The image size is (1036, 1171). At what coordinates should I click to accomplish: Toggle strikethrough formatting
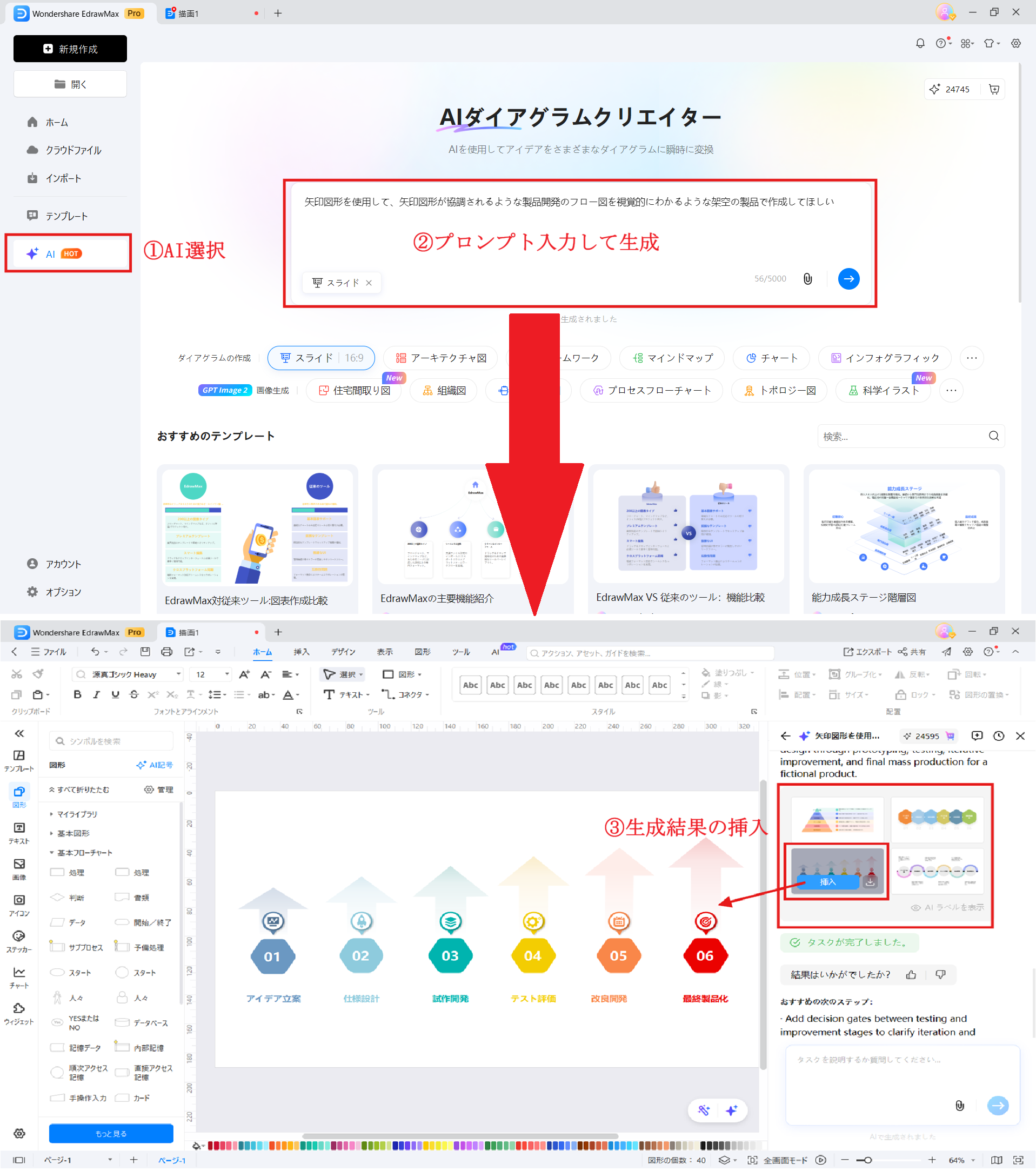(x=134, y=695)
